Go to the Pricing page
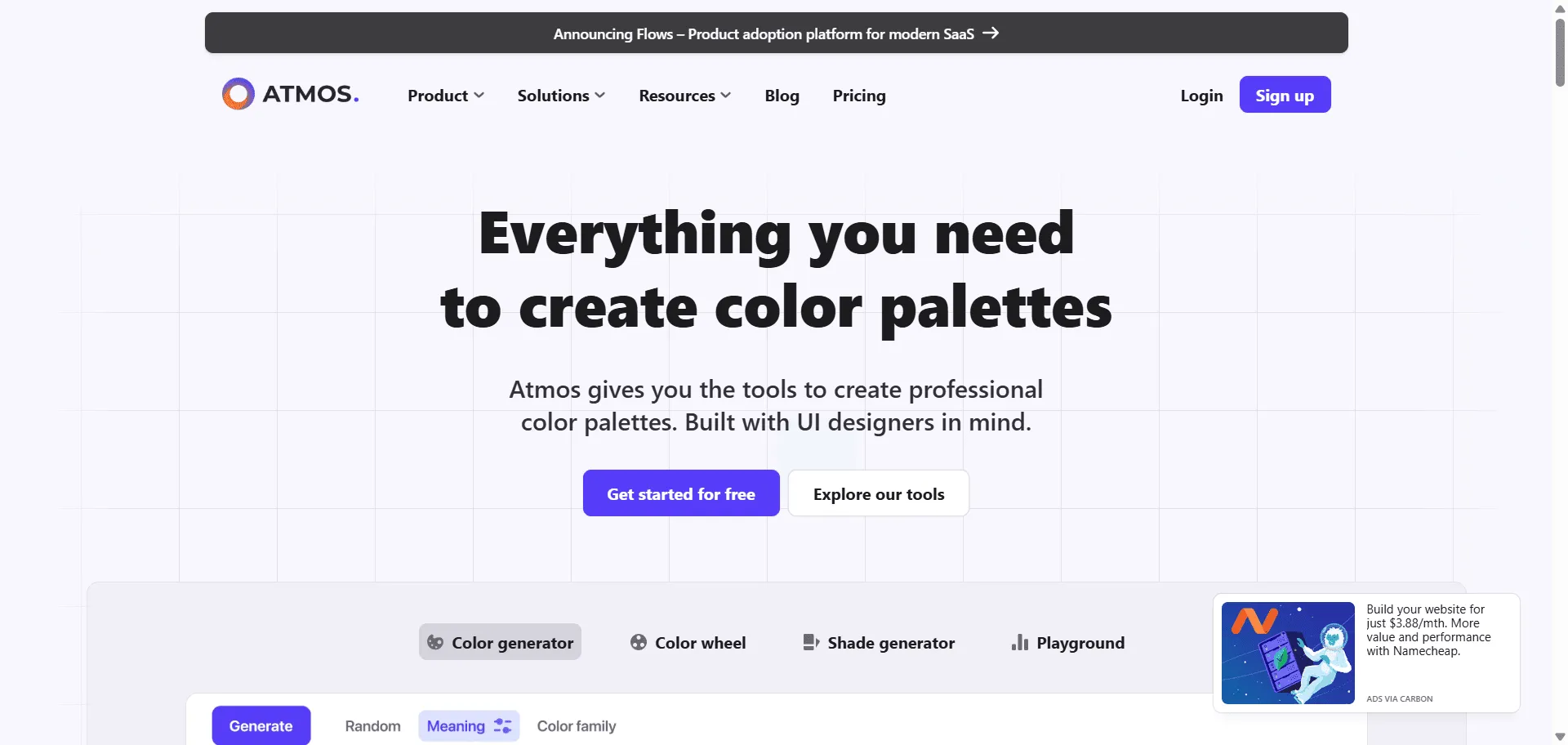 click(859, 95)
